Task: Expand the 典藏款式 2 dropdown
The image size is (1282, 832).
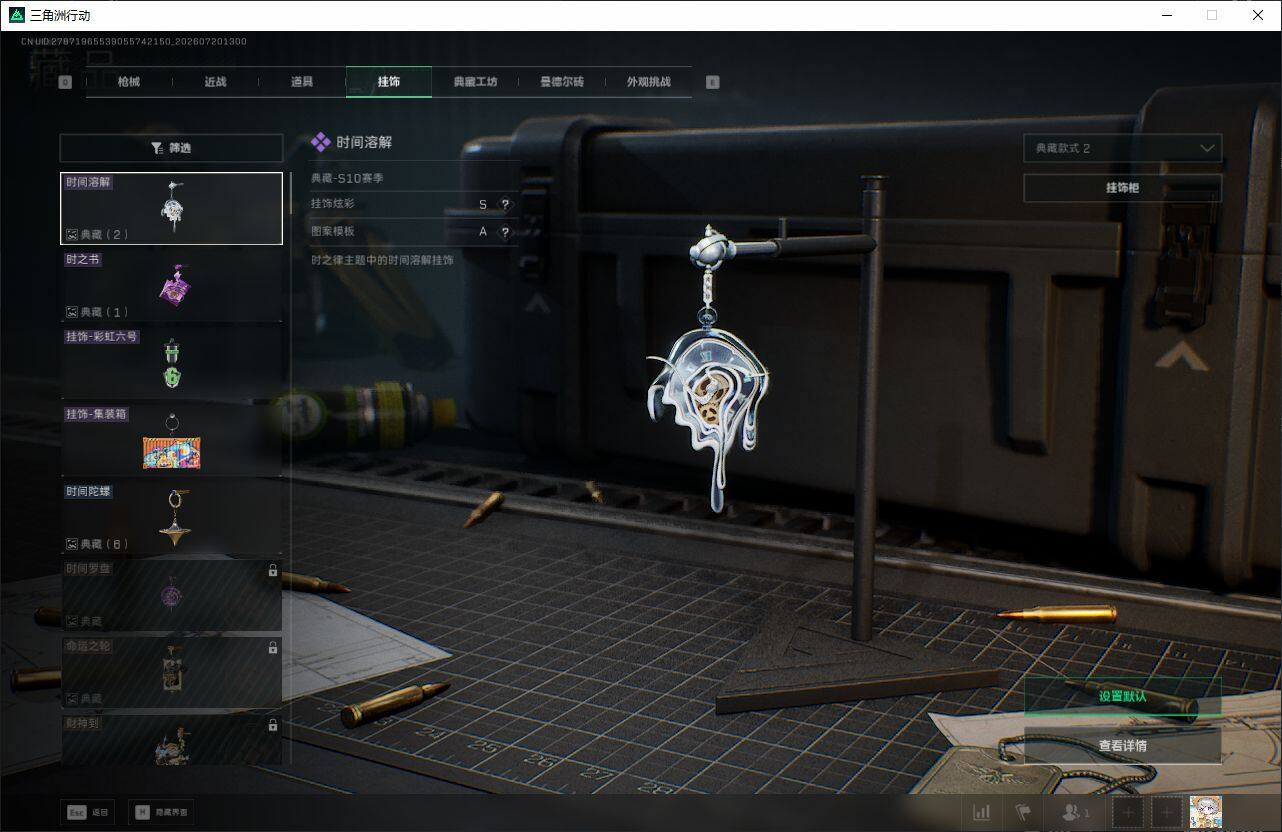Action: click(1122, 148)
